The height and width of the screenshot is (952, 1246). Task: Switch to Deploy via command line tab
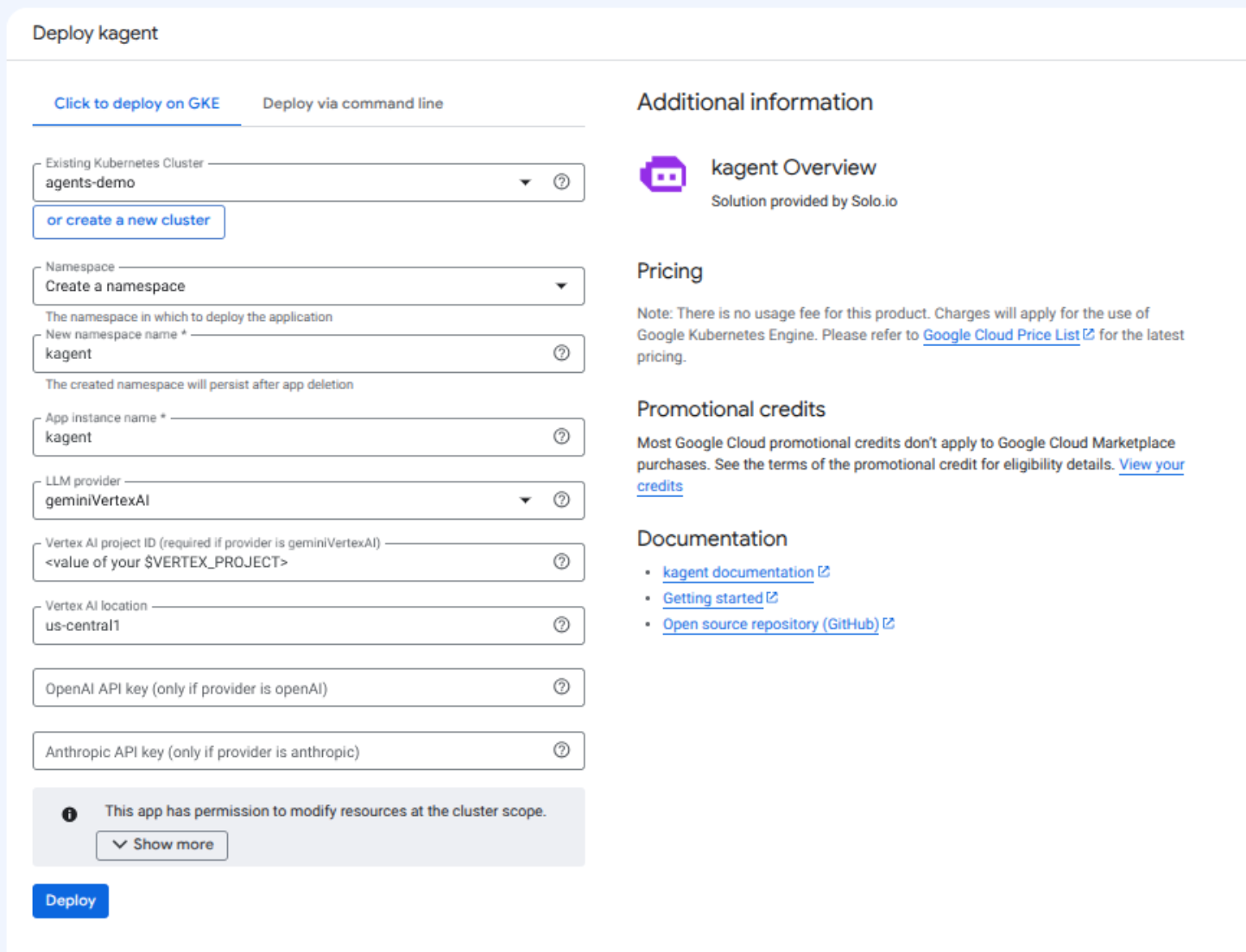pos(353,104)
